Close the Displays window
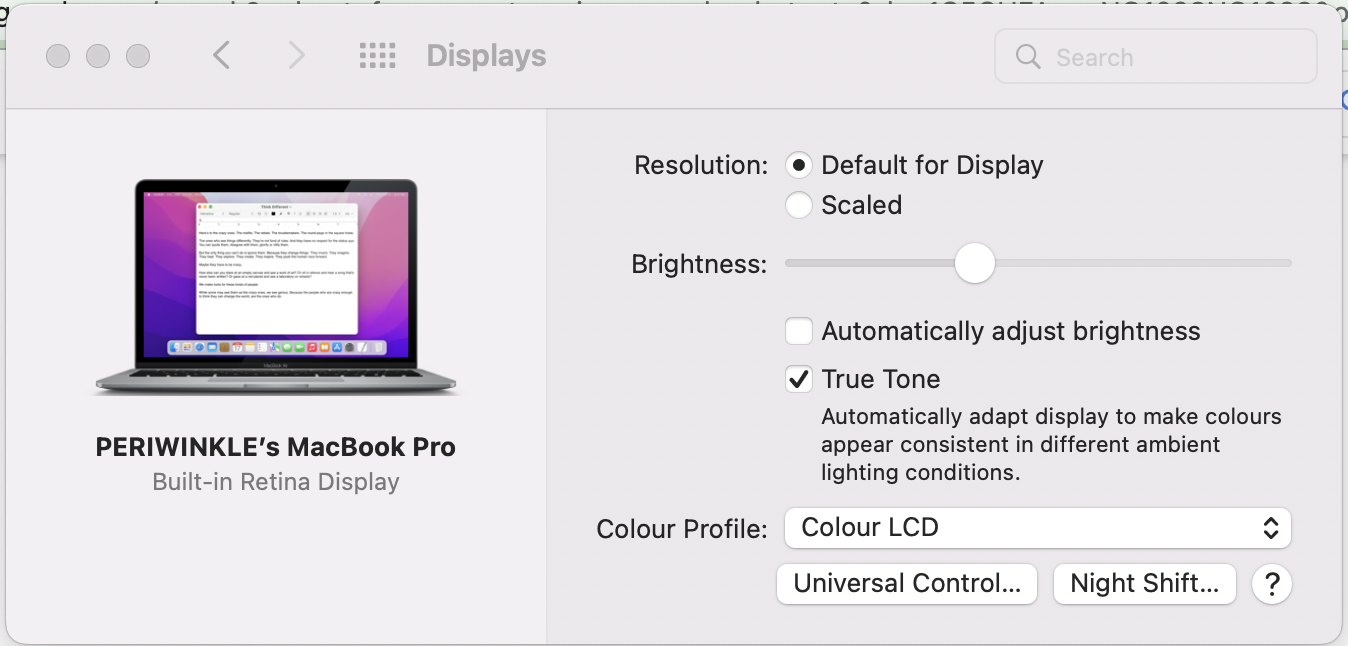This screenshot has height=646, width=1348. click(58, 56)
